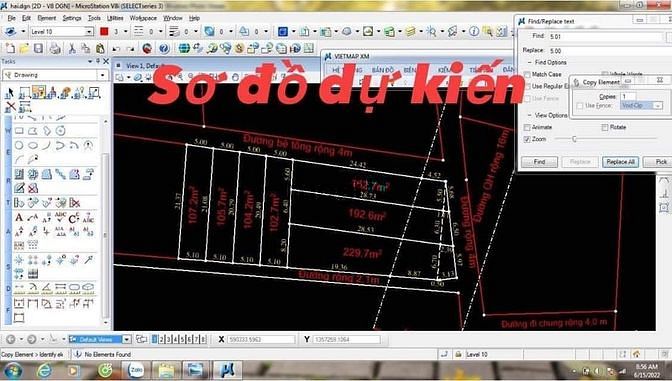The width and height of the screenshot is (672, 381).
Task: Pick the Place Circle tool
Action: point(19,145)
